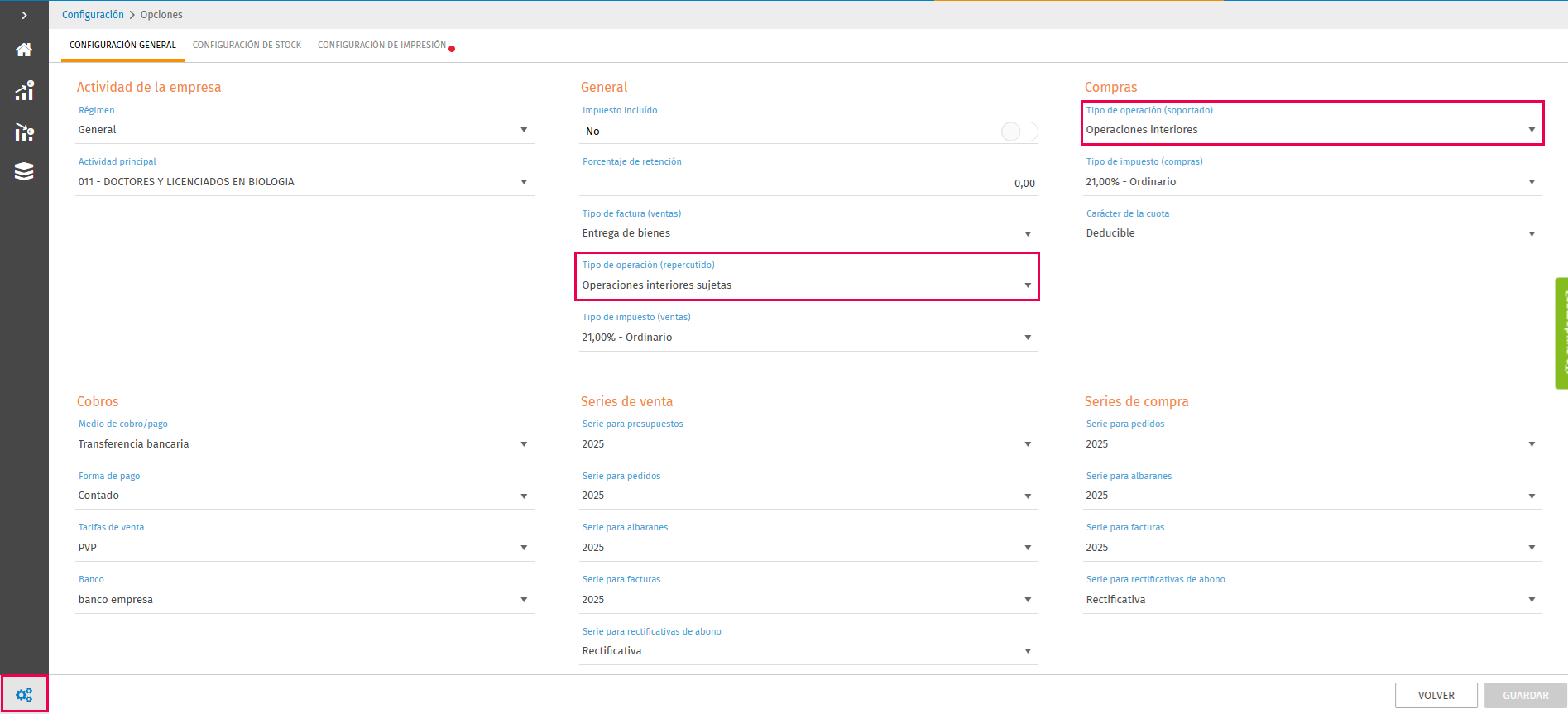The height and width of the screenshot is (714, 1568).
Task: Open the settings gears icon in sidebar
Action: 24,694
